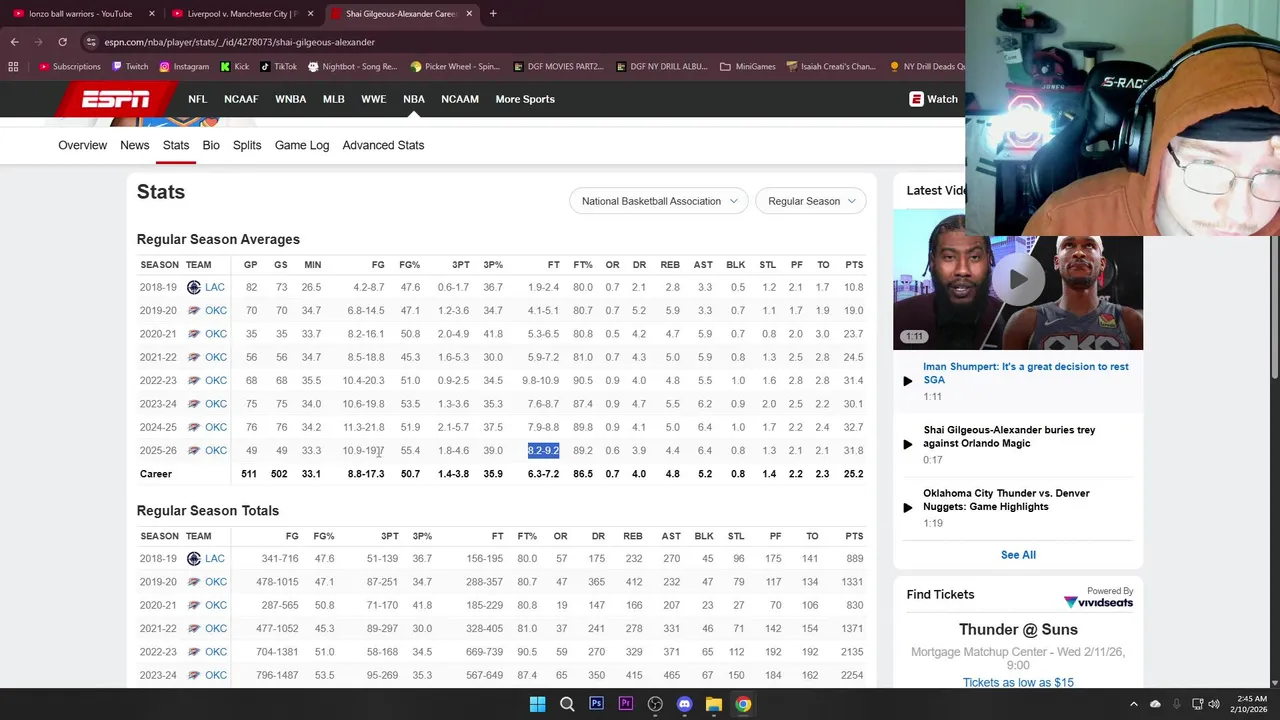
Task: Click OKC link in 2025-26 averages row
Action: coord(216,450)
